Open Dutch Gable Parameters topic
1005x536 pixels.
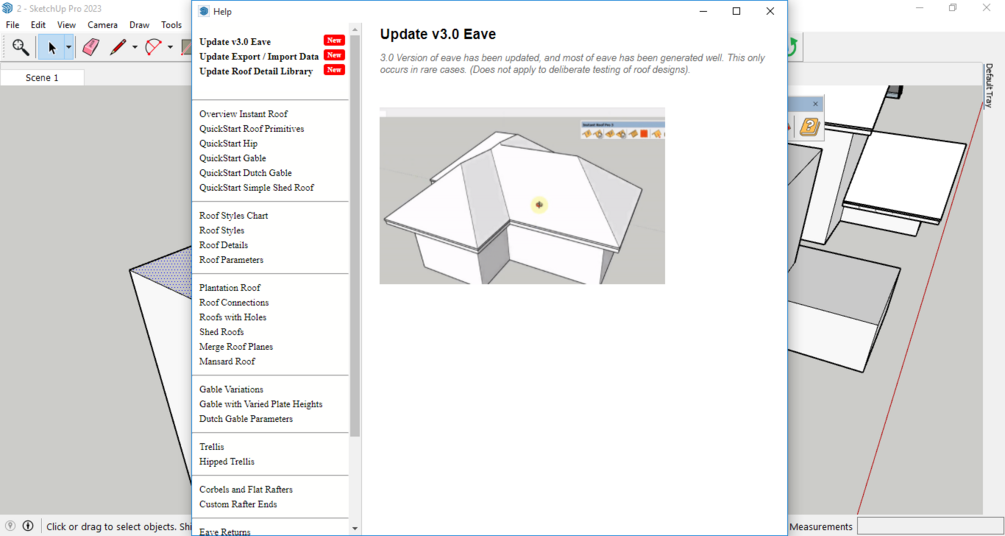[x=246, y=419]
